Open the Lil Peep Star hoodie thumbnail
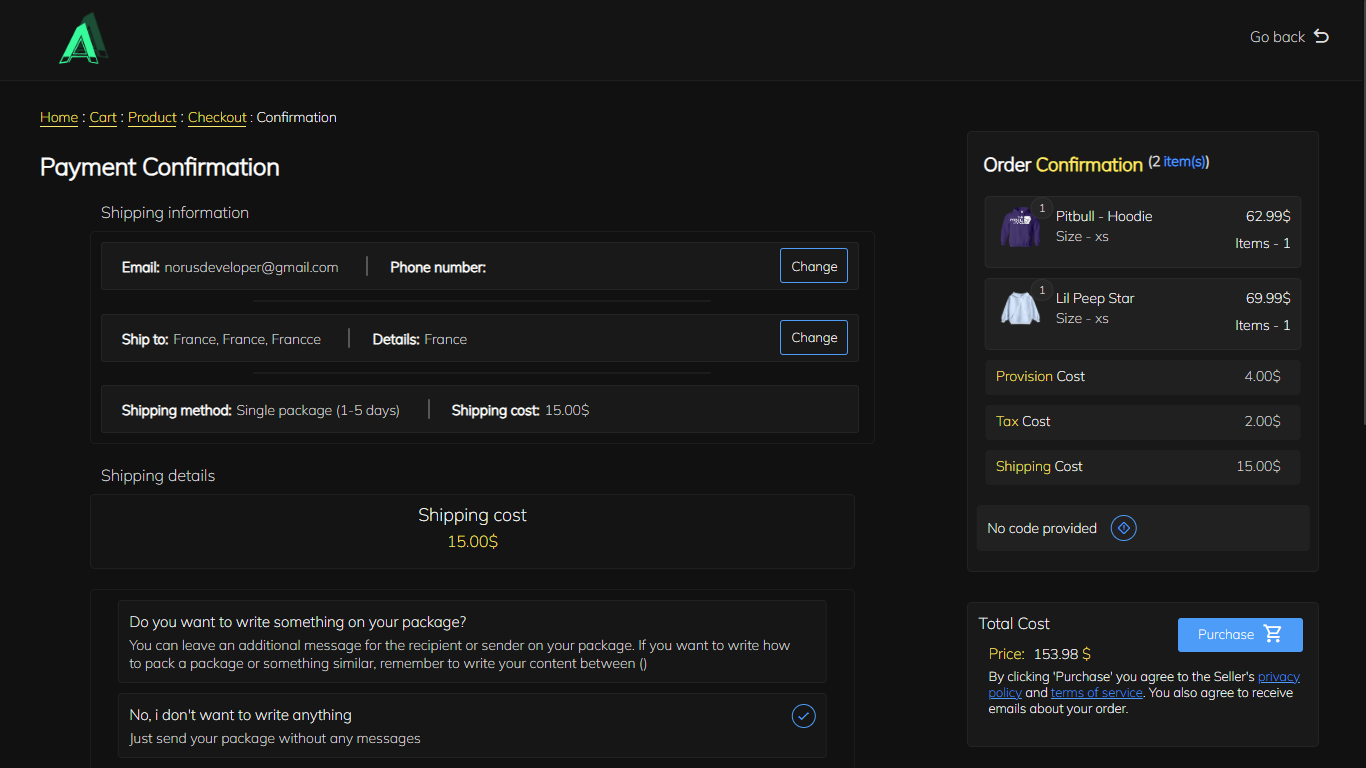 tap(1020, 309)
